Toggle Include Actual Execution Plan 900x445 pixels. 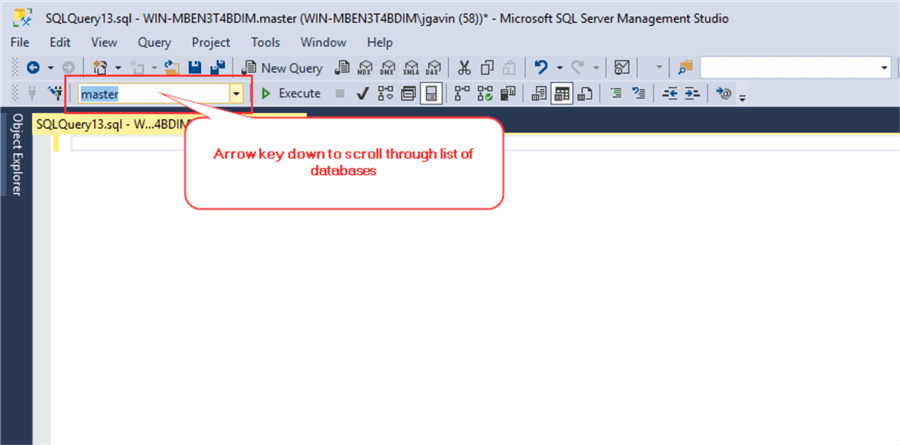pos(462,93)
